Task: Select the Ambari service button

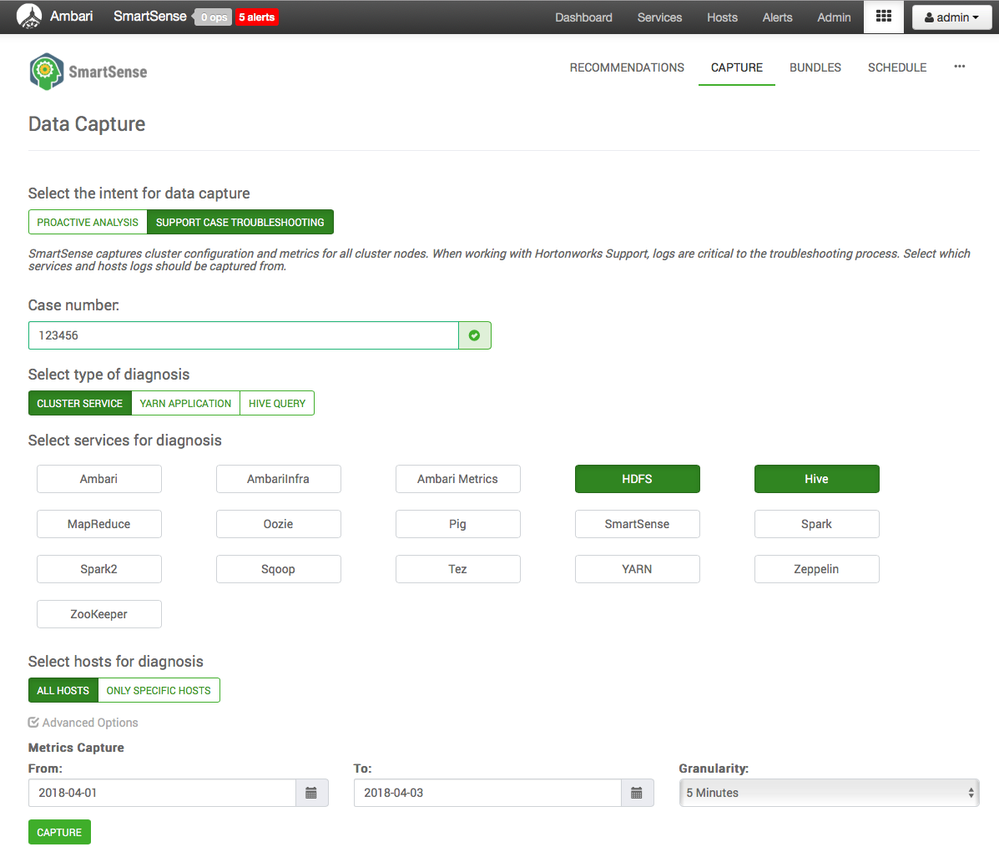Action: tap(99, 479)
